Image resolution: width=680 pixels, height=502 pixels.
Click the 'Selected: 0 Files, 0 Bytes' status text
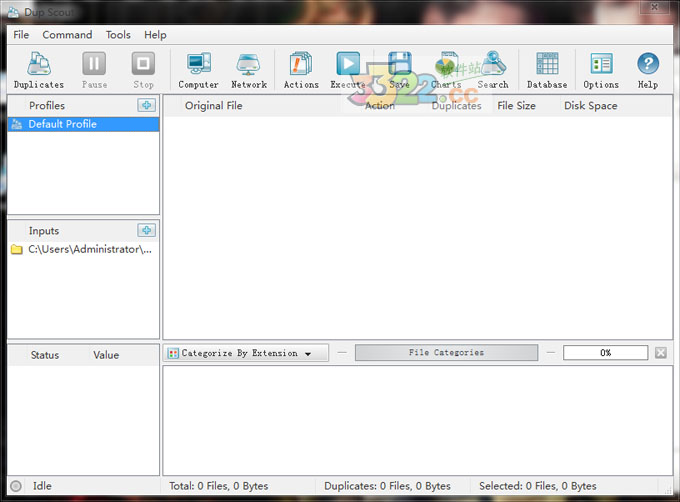point(538,486)
